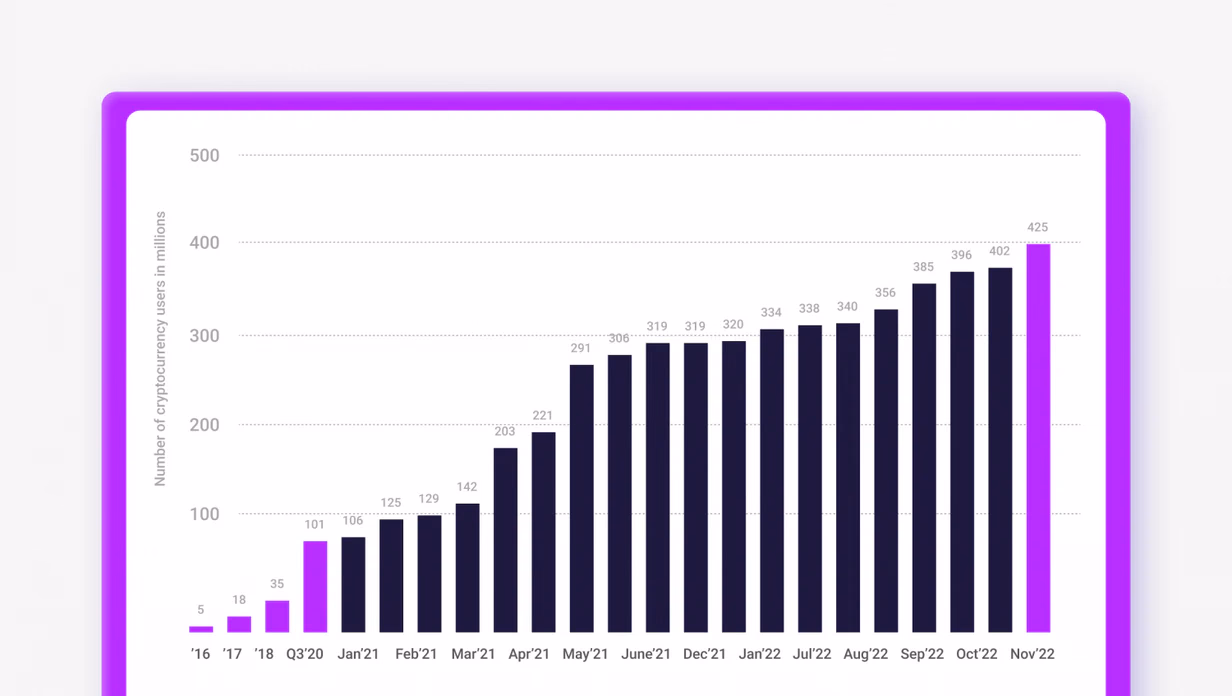Click the '18 bar labeled 35
This screenshot has height=696, width=1232.
point(277,616)
